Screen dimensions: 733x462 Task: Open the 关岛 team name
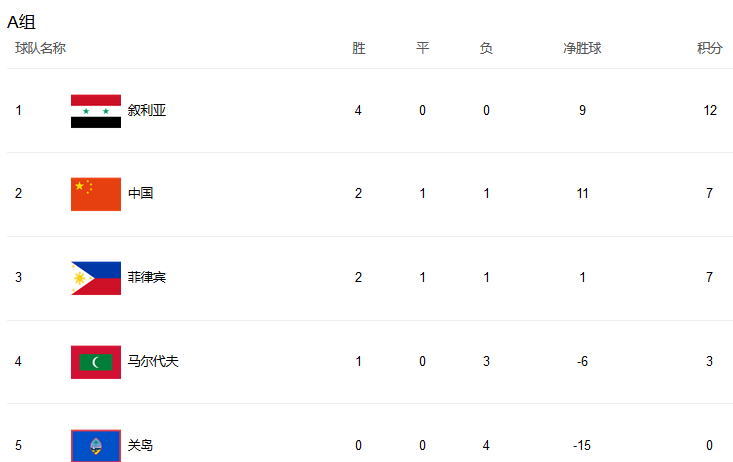click(140, 446)
